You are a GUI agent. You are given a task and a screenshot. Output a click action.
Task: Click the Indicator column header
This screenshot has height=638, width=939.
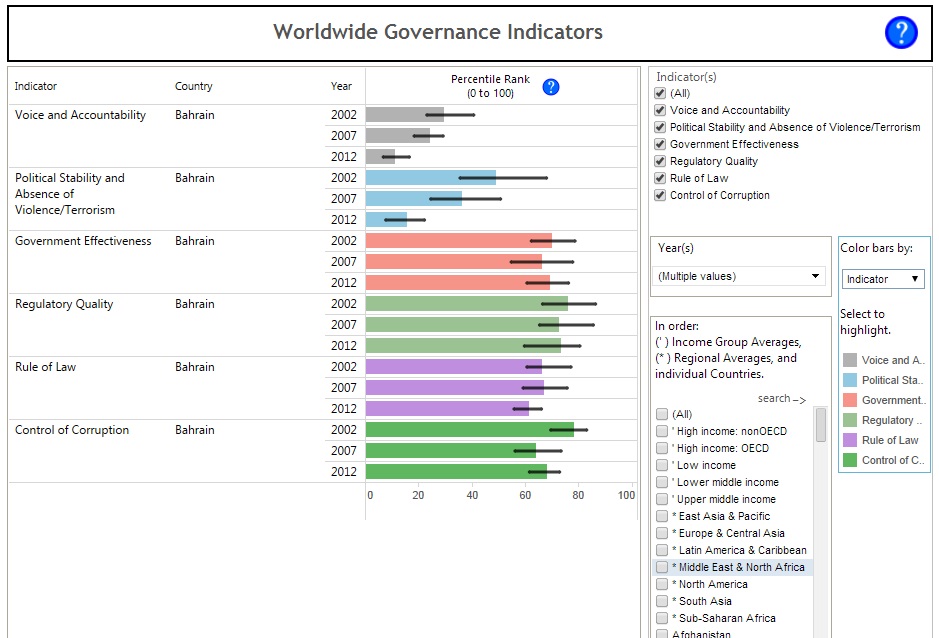click(x=36, y=86)
